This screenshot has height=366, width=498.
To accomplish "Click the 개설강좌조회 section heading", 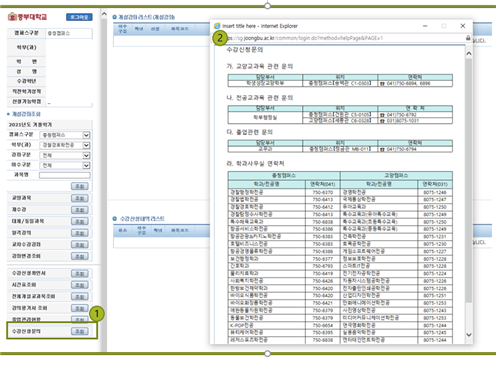I will [26, 114].
